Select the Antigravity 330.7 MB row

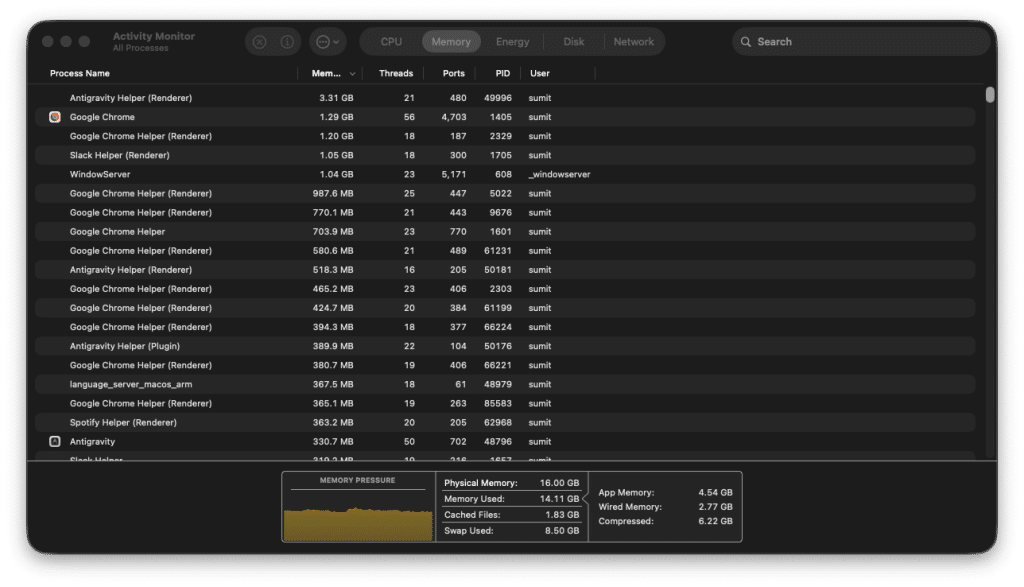505,441
